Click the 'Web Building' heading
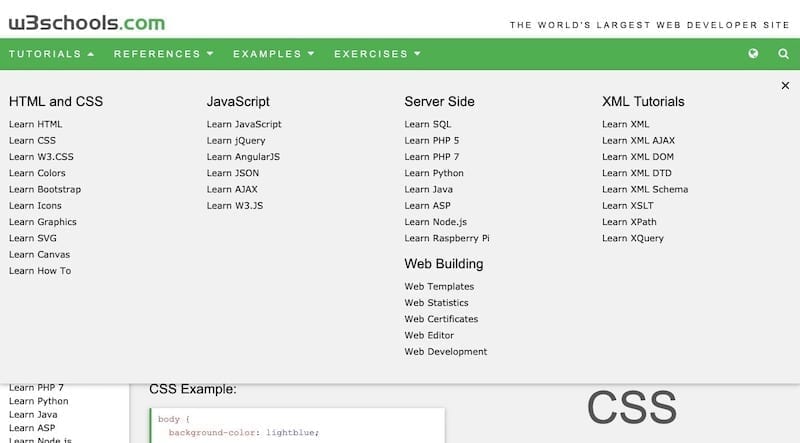This screenshot has width=800, height=443. tap(444, 264)
